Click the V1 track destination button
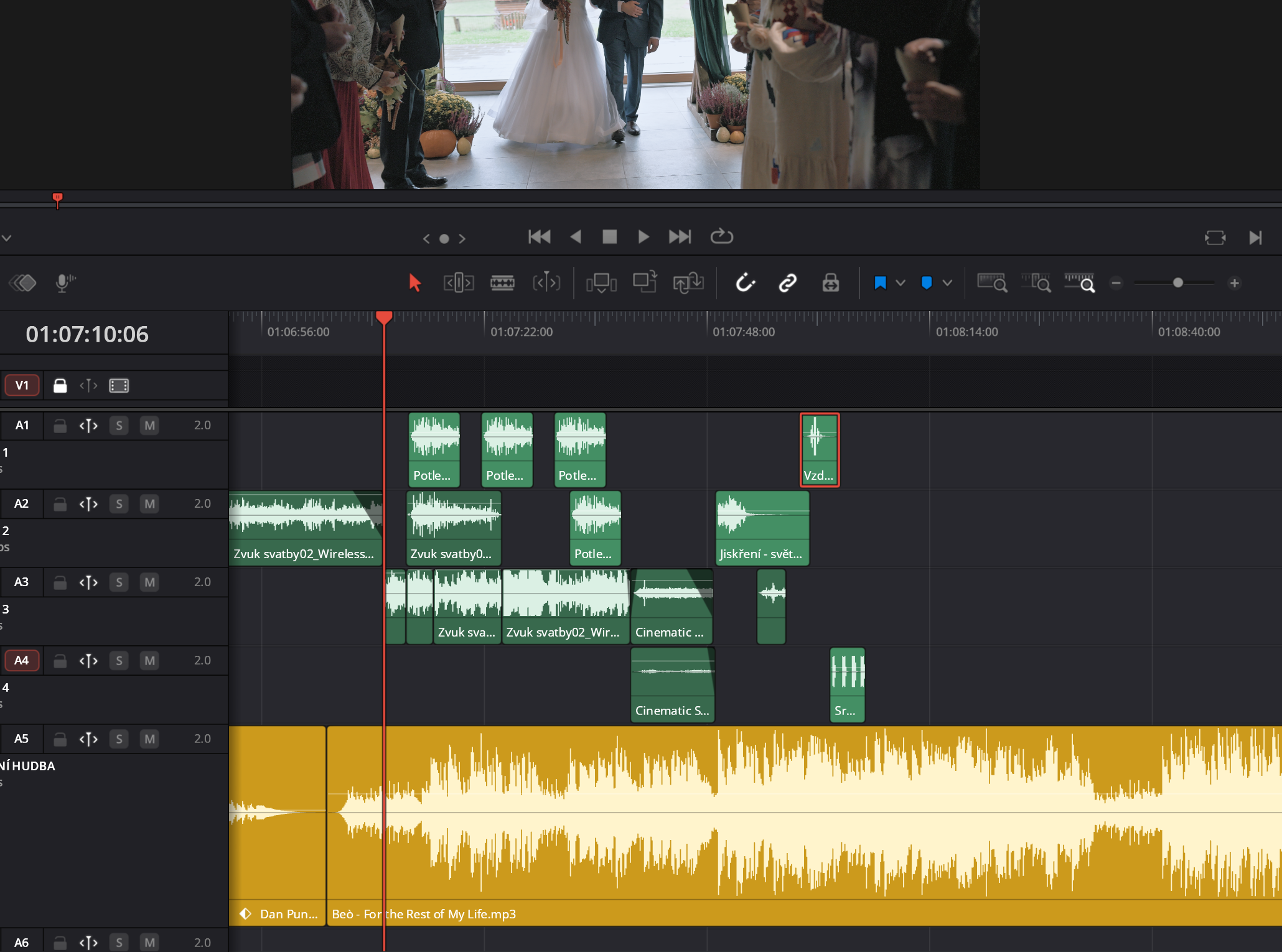The width and height of the screenshot is (1282, 952). click(x=22, y=386)
